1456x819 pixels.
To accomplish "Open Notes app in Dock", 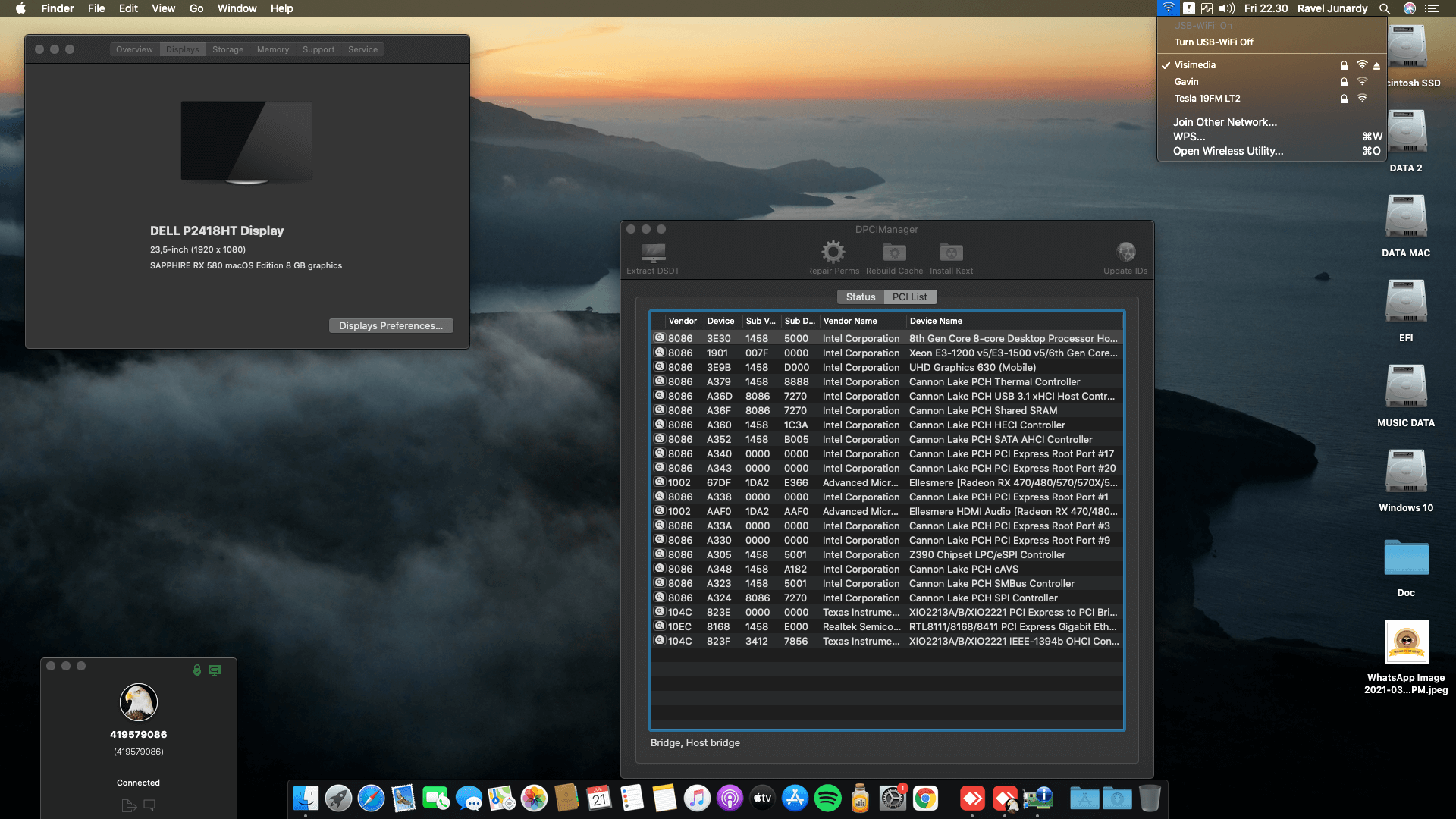I will coord(664,798).
